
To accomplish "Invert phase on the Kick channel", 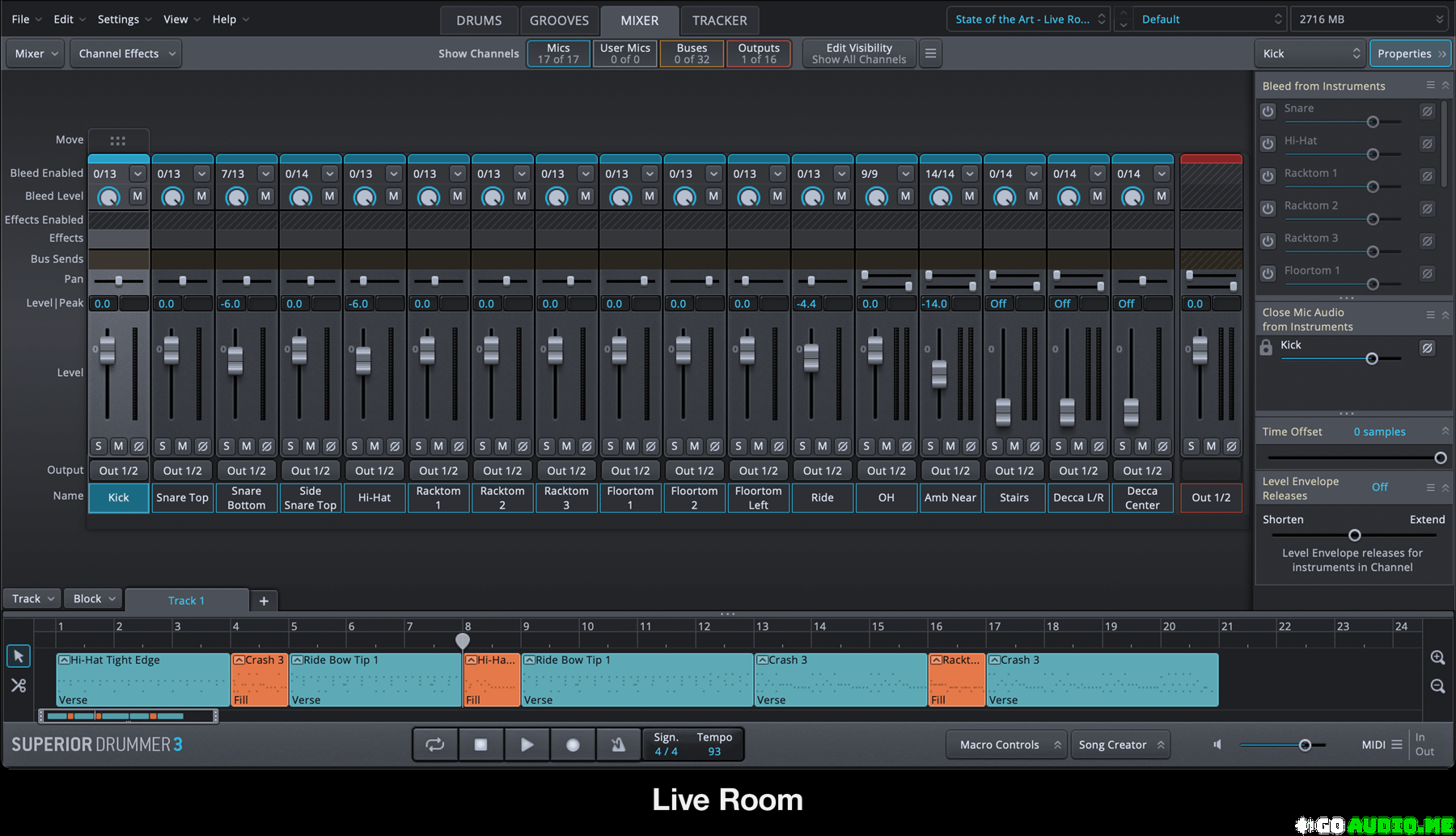I will click(138, 446).
